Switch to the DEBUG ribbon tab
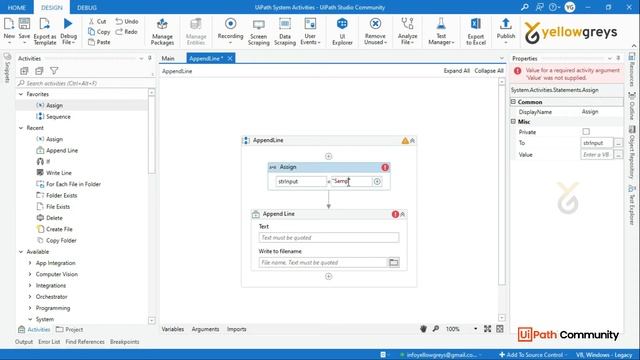Screen dimensions: 640x360 tap(87, 7)
